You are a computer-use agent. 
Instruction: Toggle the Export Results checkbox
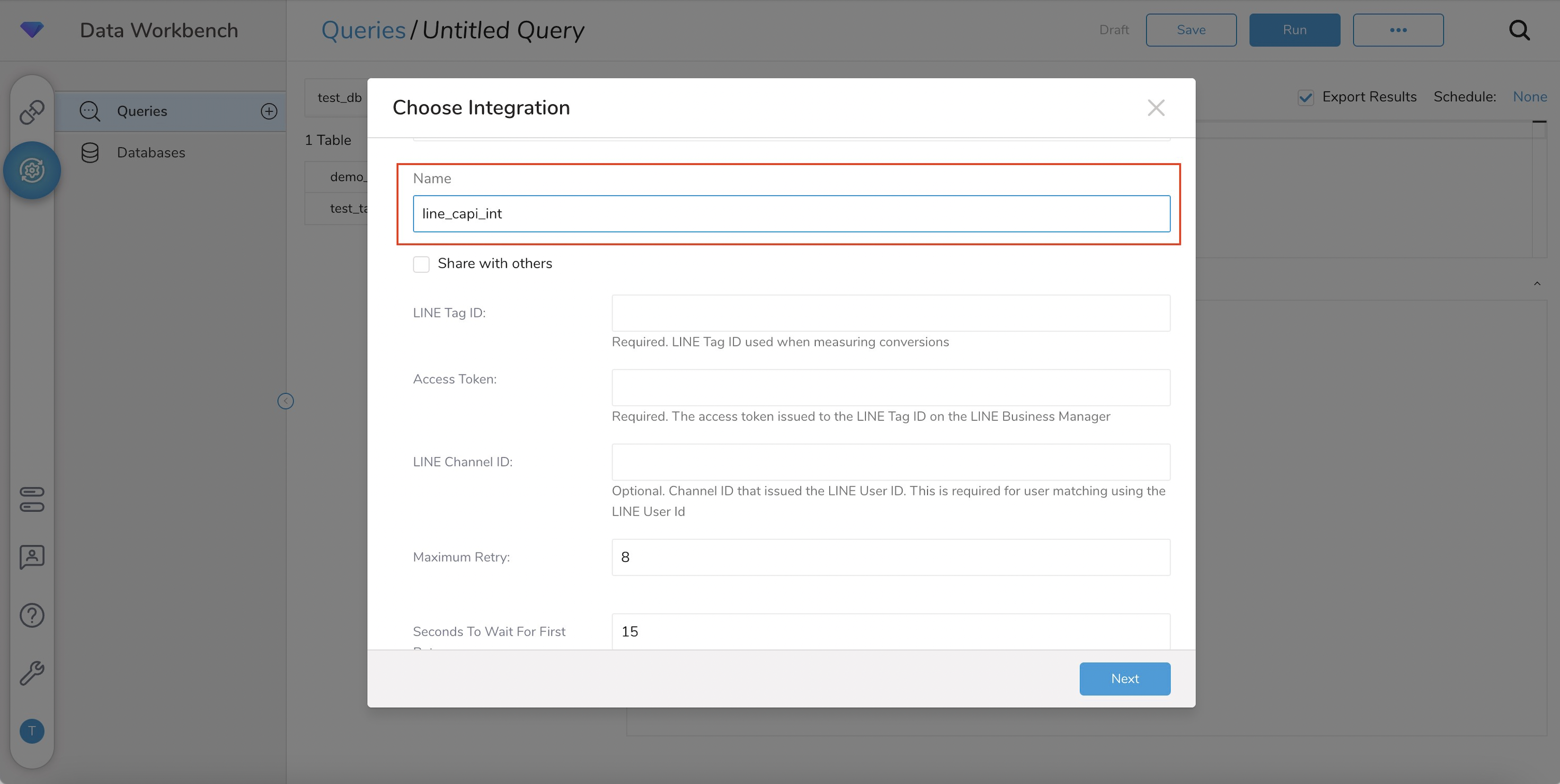point(1306,97)
